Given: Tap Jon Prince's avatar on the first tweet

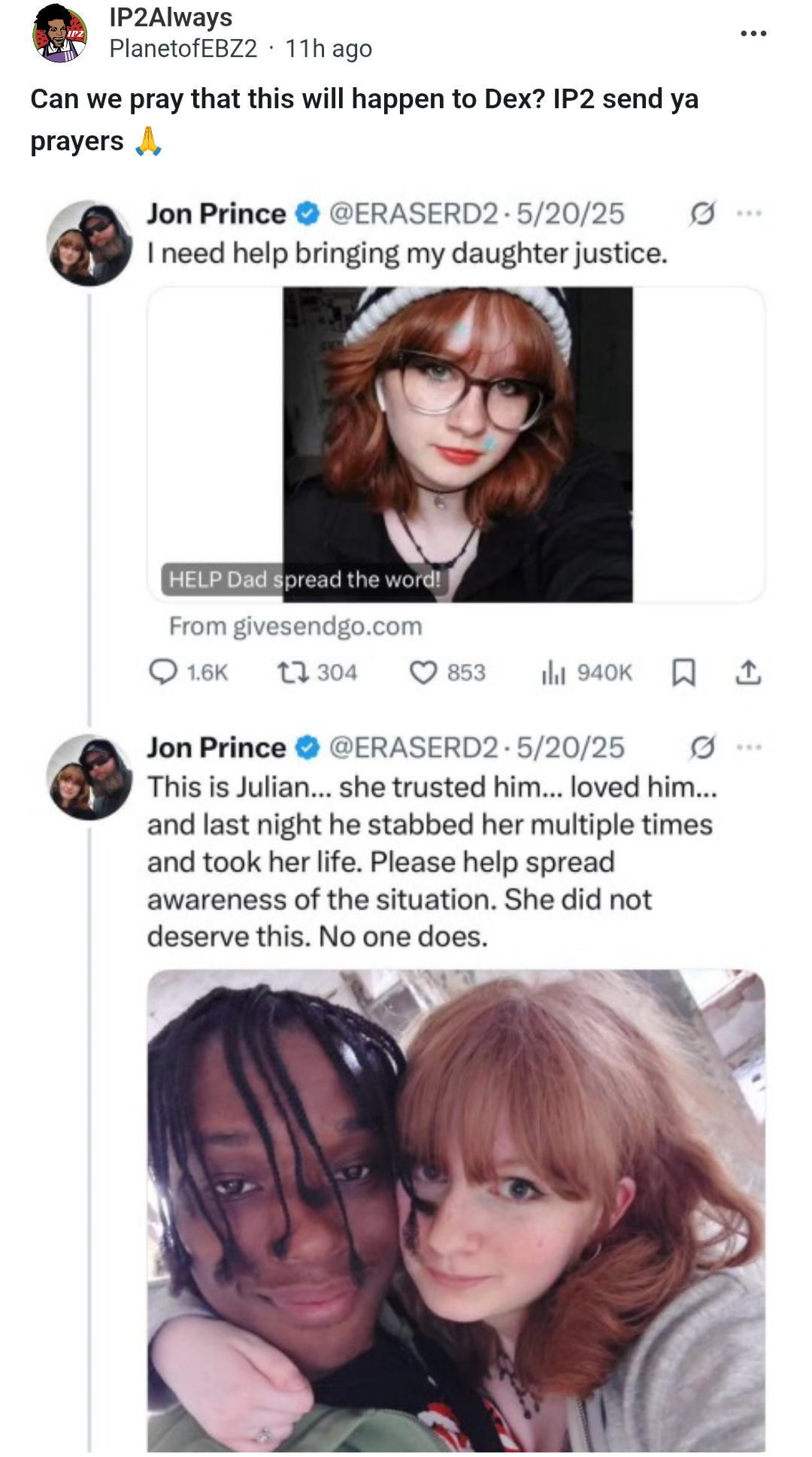Looking at the screenshot, I should pyautogui.click(x=89, y=243).
